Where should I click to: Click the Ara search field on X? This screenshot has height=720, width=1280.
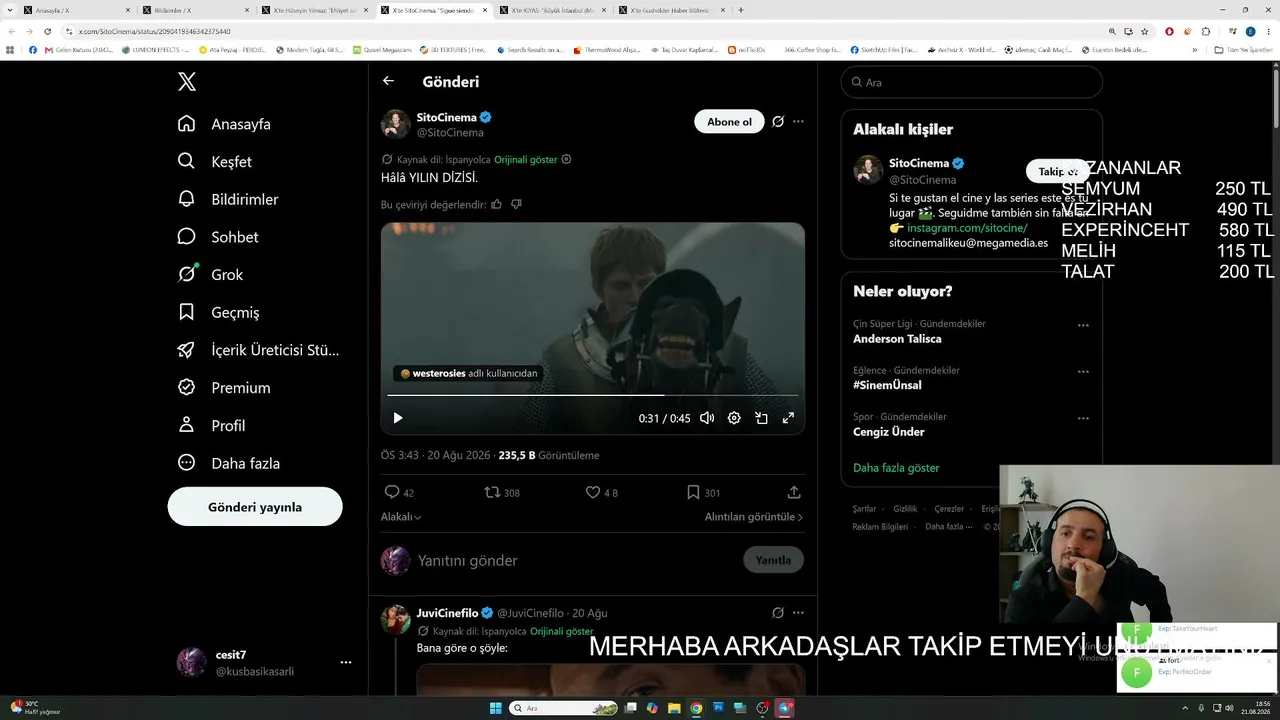tap(972, 82)
